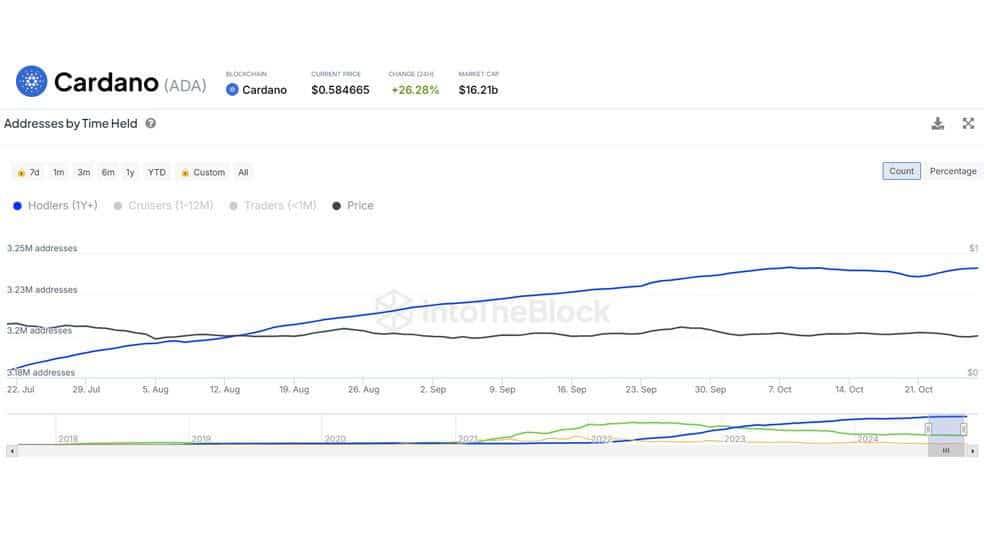Hide the Price series line
Image resolution: width=984 pixels, height=554 pixels.
353,206
